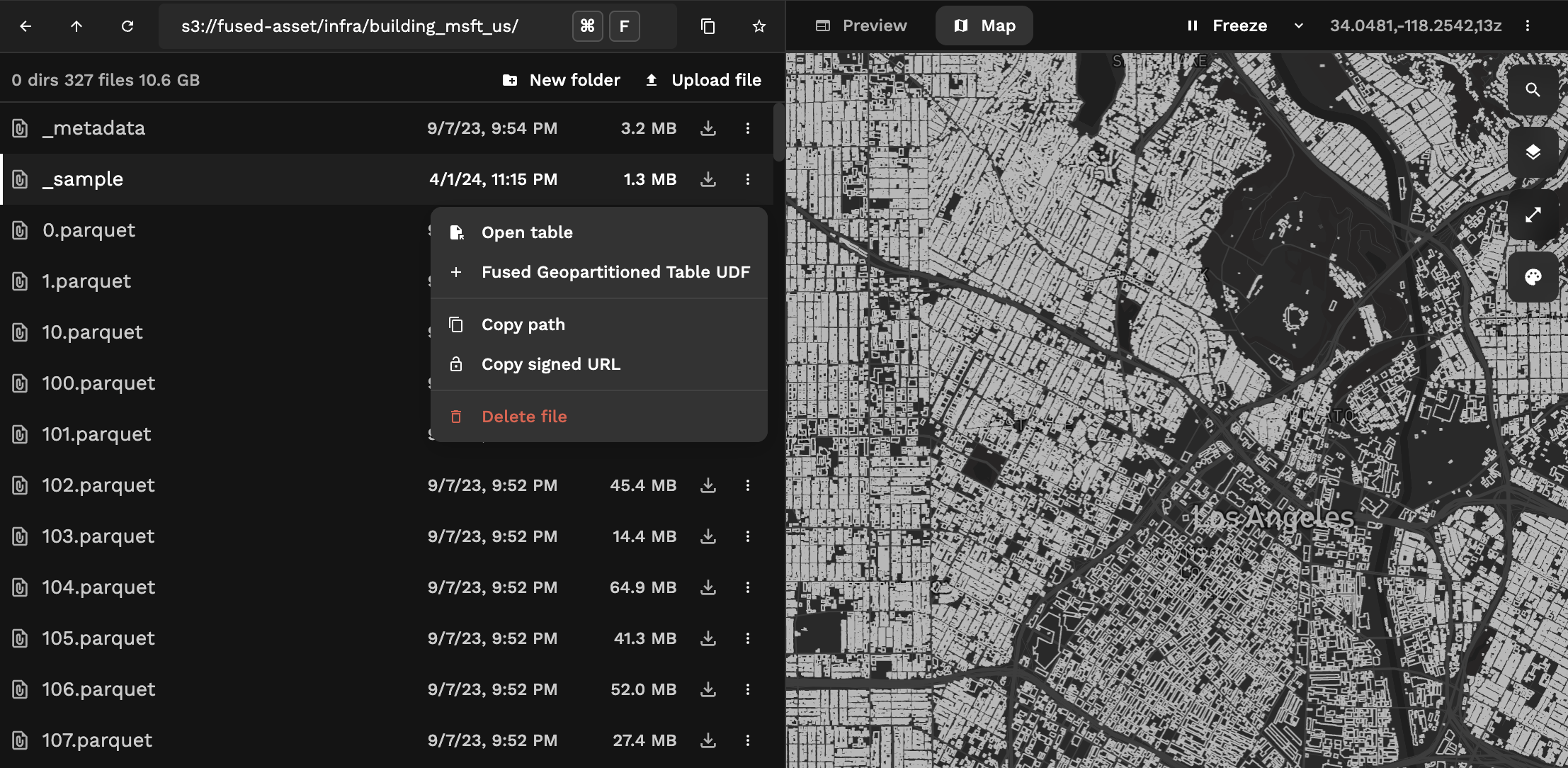
Task: Refresh the file browser
Action: pyautogui.click(x=128, y=26)
